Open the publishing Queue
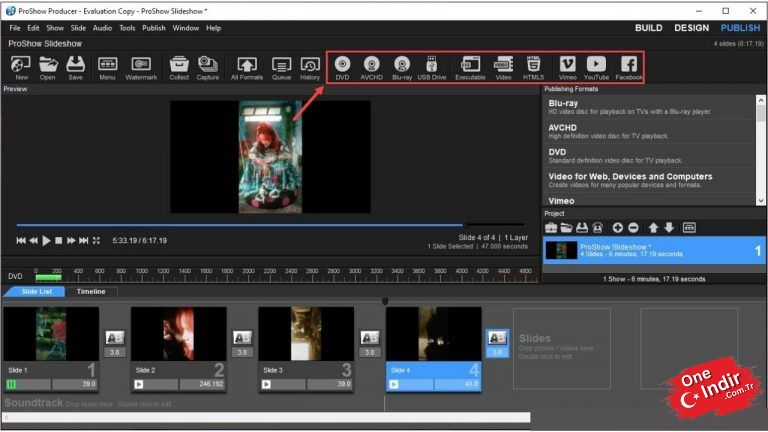Image resolution: width=768 pixels, height=432 pixels. point(281,68)
